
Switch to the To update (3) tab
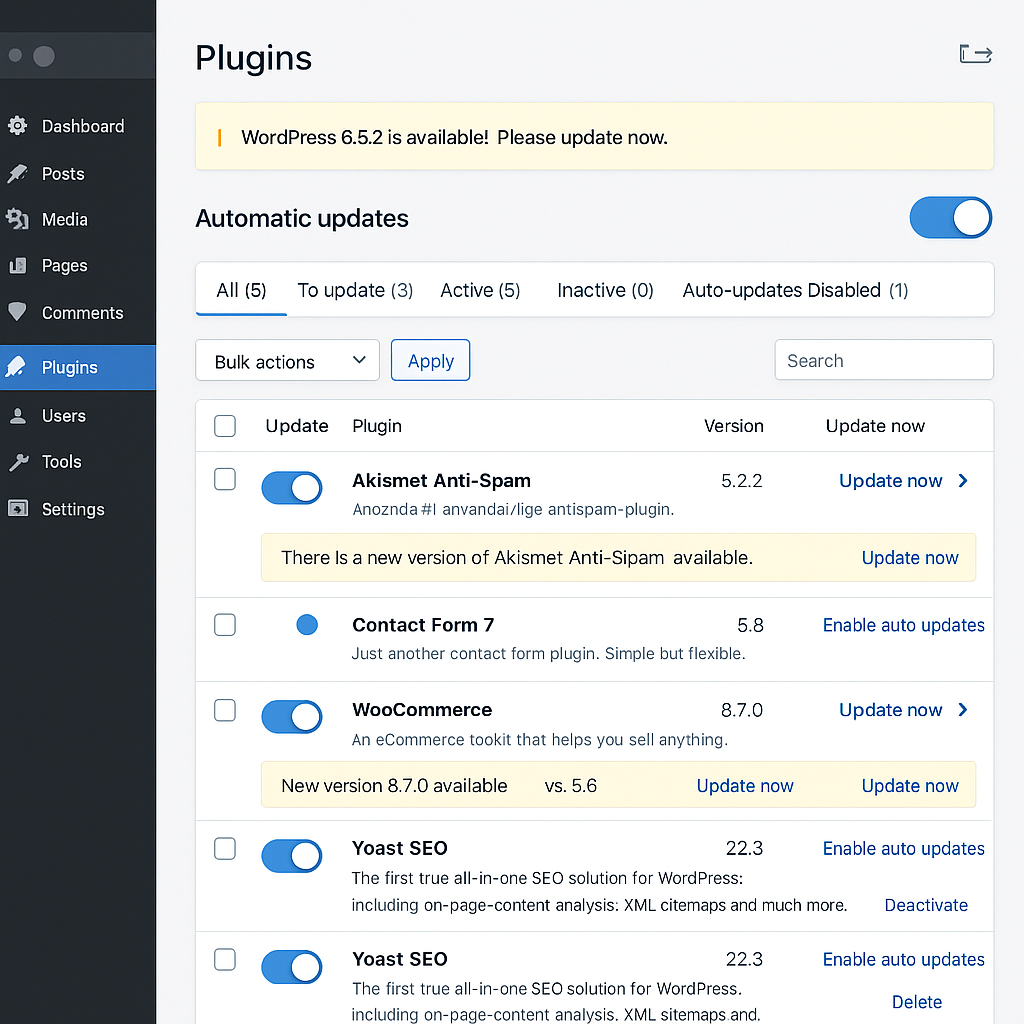tap(355, 290)
